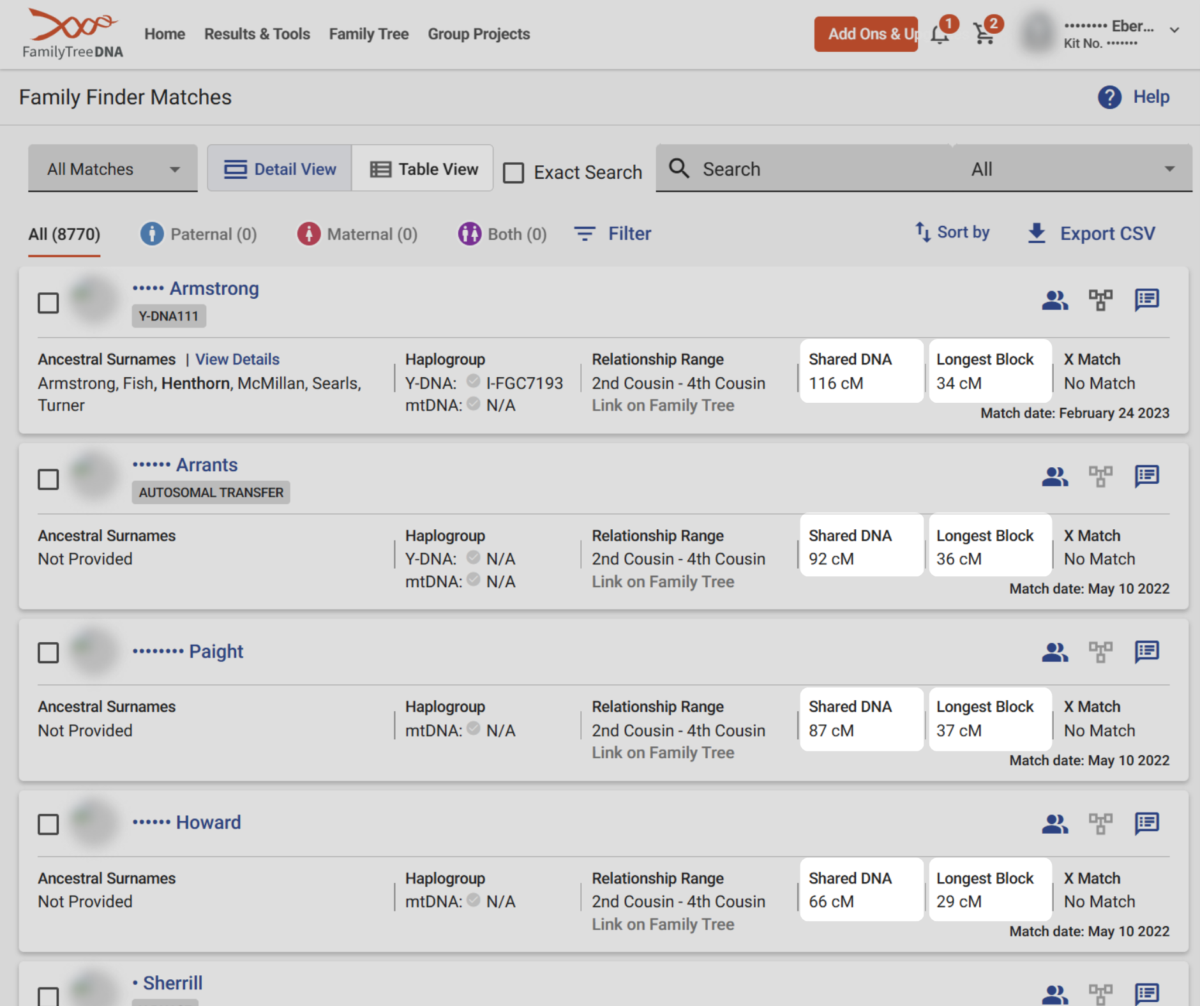Select the Maternal (0) tab
Screen dimensions: 1200x1006
click(357, 234)
